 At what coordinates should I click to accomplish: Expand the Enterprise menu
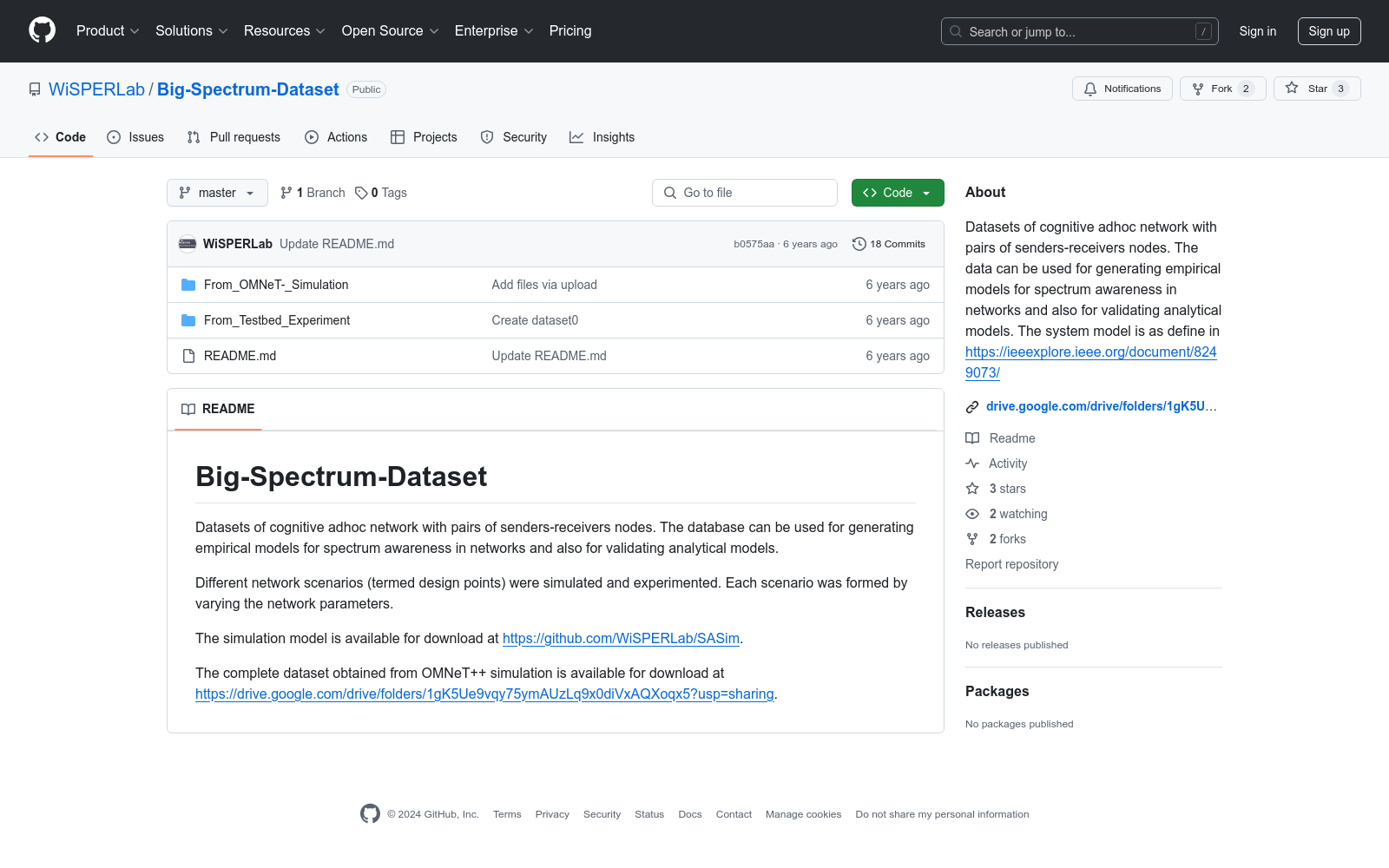click(494, 31)
